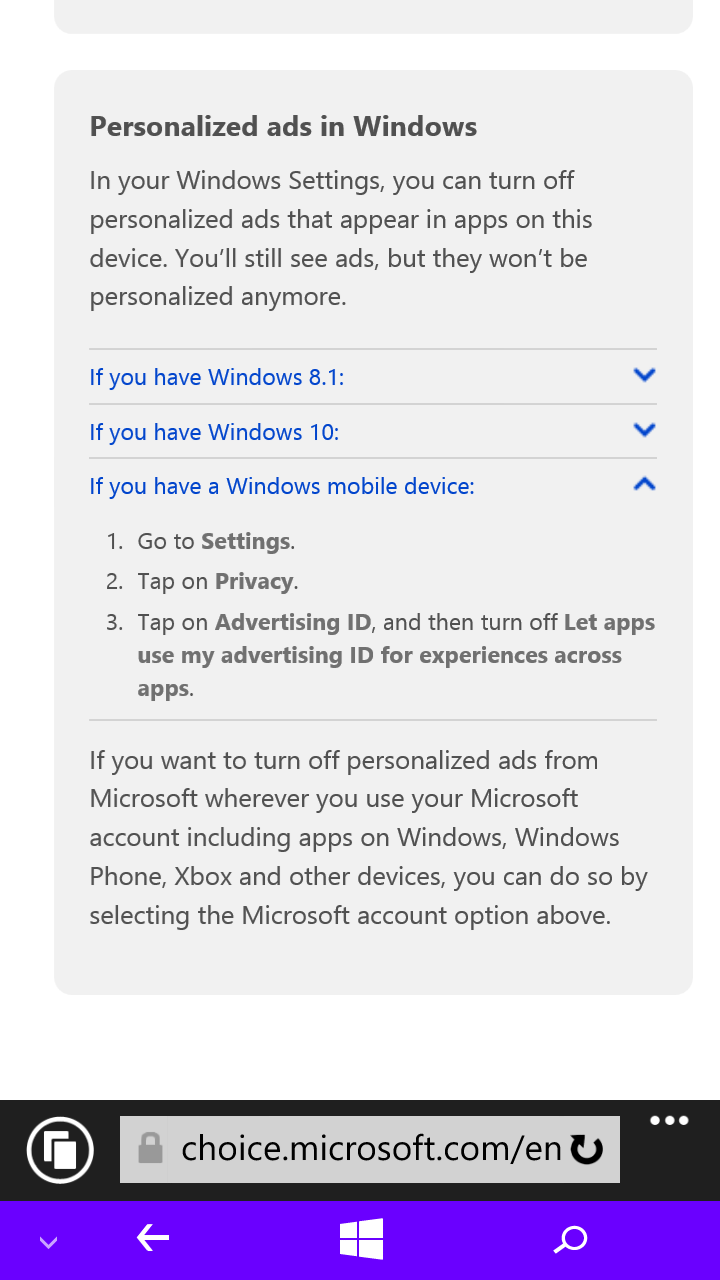Open the three-dots more menu
Screen dimensions: 720x1280
coord(669,1121)
